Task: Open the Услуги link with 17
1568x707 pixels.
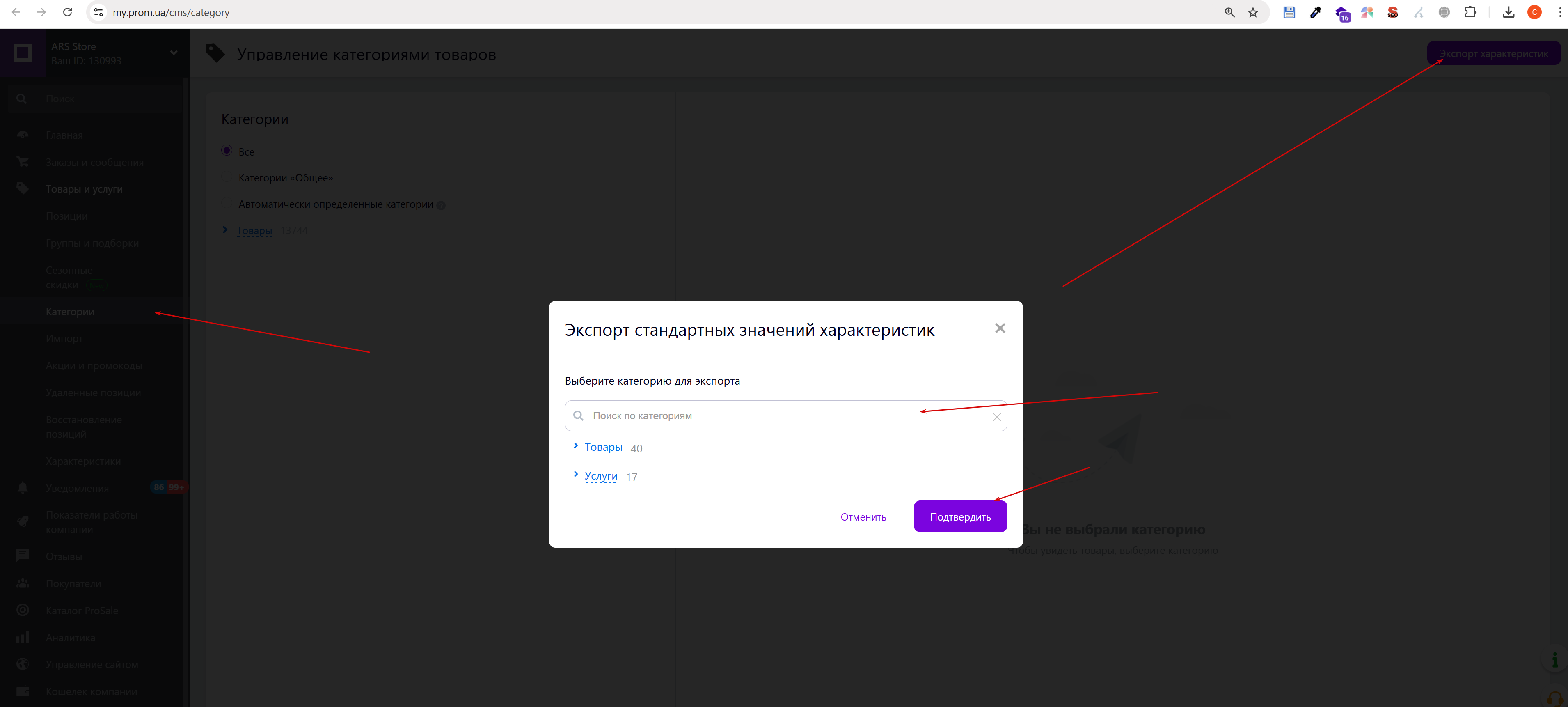Action: [601, 475]
